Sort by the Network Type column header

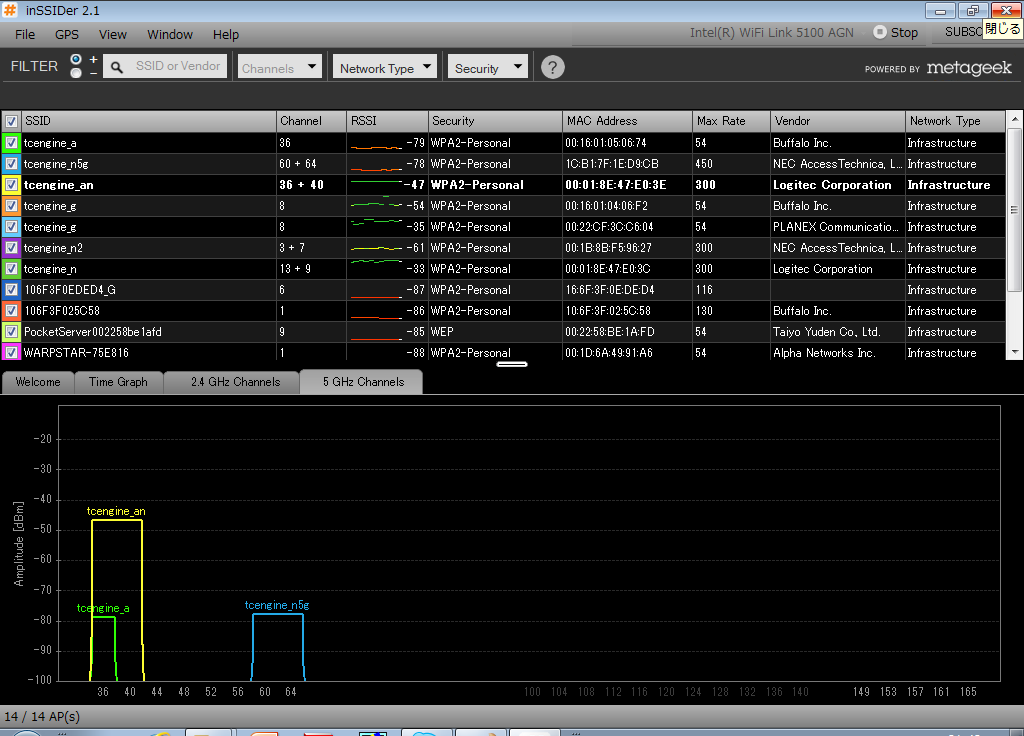point(955,121)
